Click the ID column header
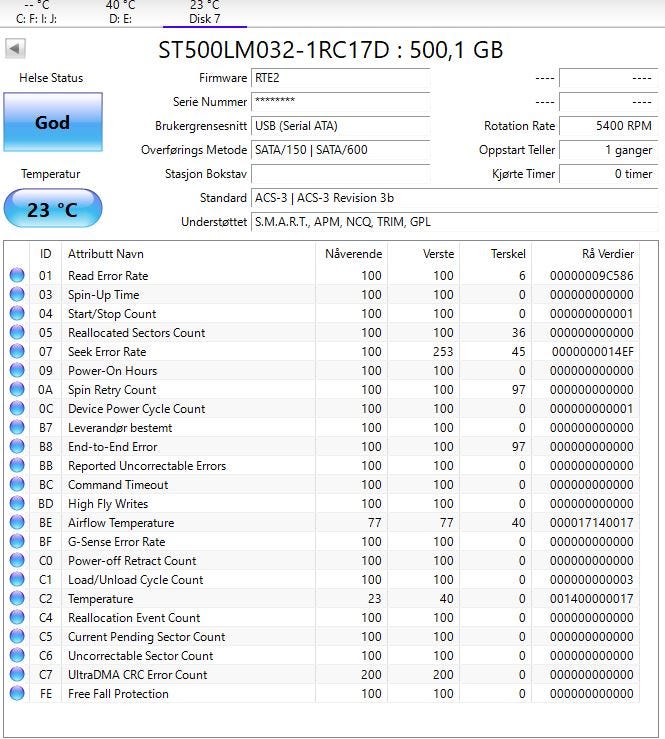This screenshot has height=739, width=665. point(46,254)
